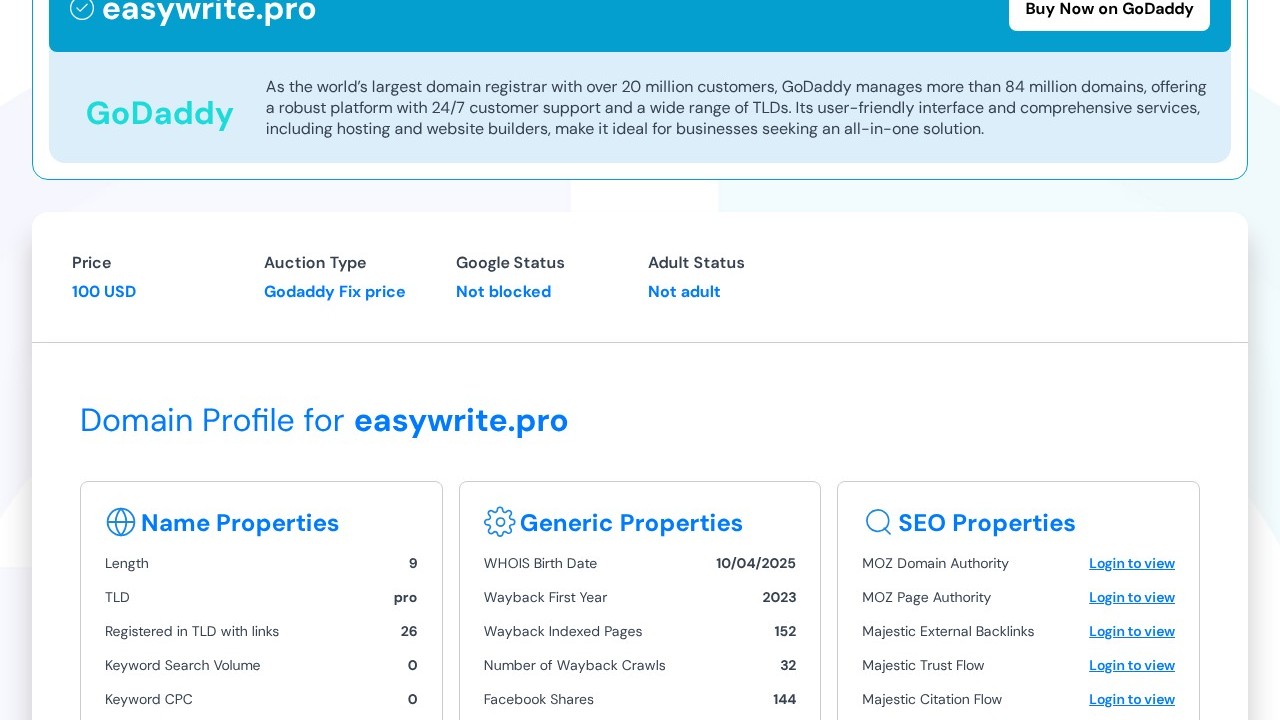Viewport: 1280px width, 720px height.
Task: Select the Name Properties heading
Action: [x=239, y=523]
